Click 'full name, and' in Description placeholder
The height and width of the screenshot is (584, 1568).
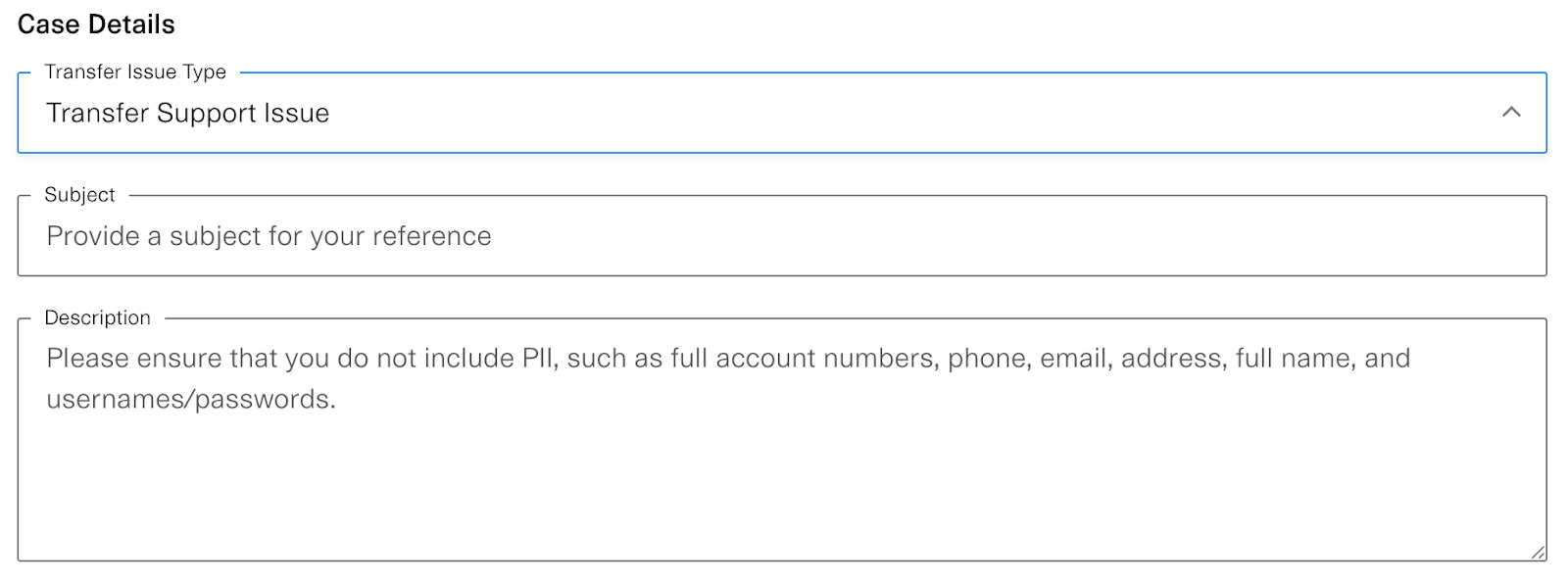pos(1322,359)
